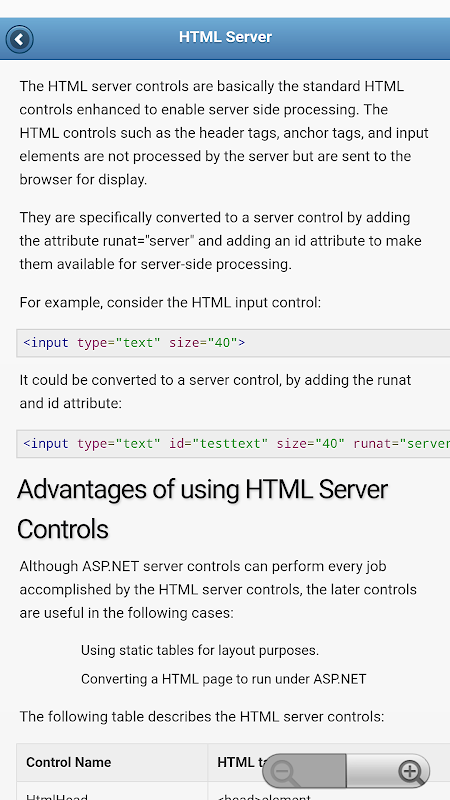Image resolution: width=450 pixels, height=800 pixels.
Task: Click the input type text code block
Action: click(x=233, y=343)
